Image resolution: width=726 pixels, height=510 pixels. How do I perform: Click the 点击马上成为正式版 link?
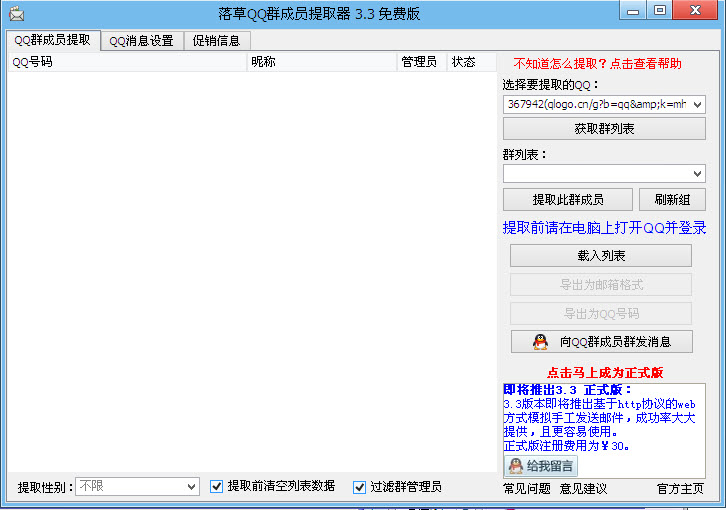click(605, 372)
